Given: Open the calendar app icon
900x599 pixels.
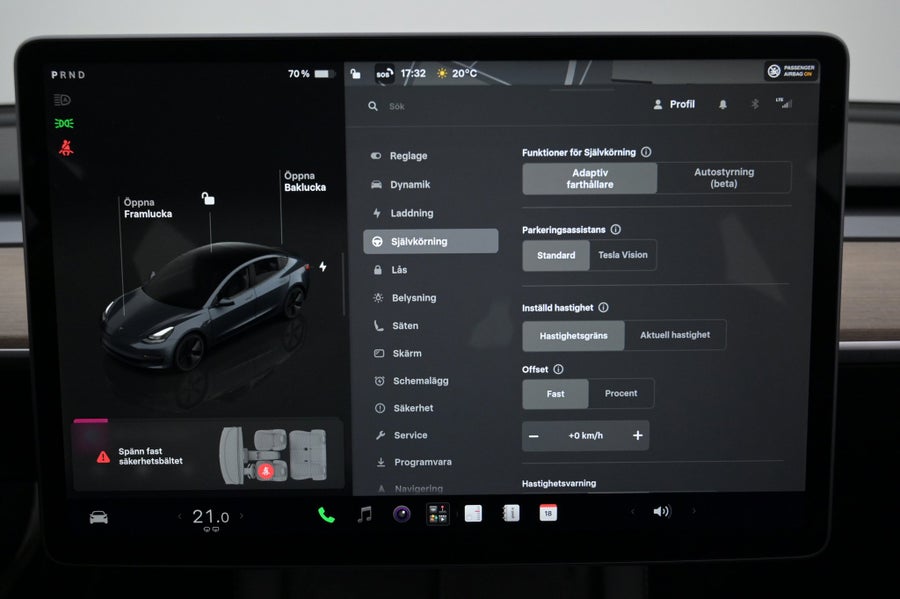Looking at the screenshot, I should pyautogui.click(x=548, y=512).
